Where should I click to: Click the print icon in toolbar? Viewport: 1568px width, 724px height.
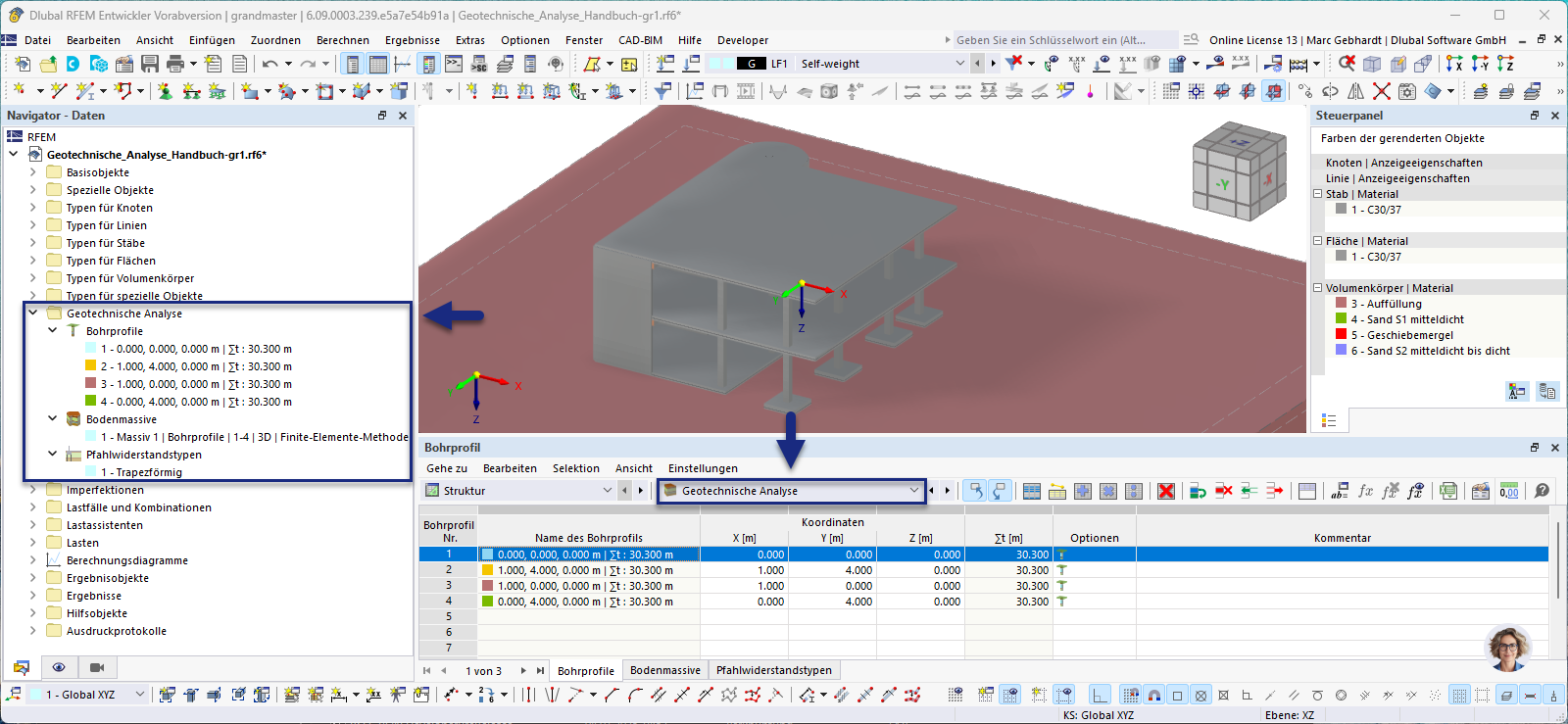[x=174, y=64]
